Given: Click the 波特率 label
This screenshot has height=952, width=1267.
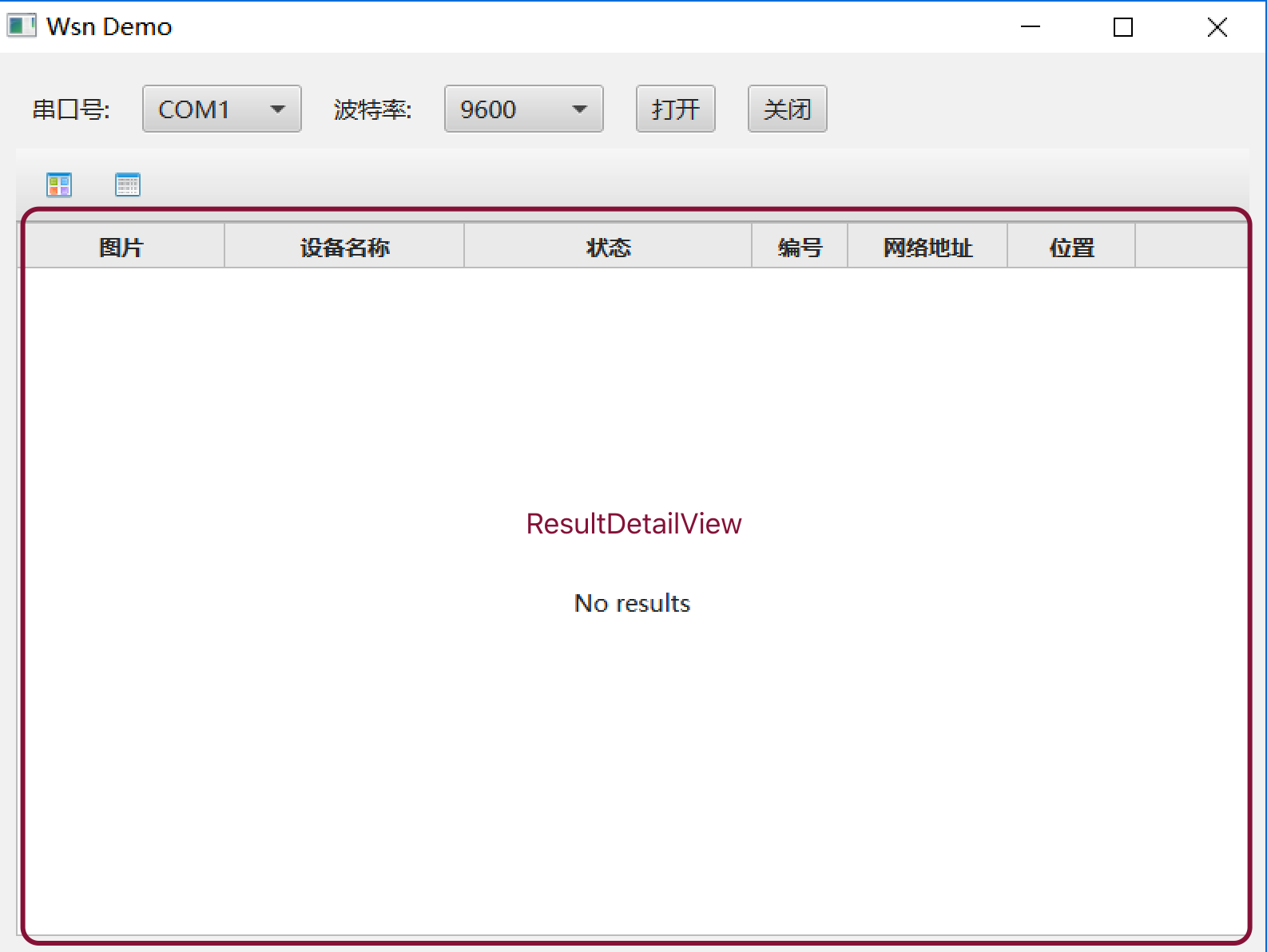Looking at the screenshot, I should pos(372,109).
